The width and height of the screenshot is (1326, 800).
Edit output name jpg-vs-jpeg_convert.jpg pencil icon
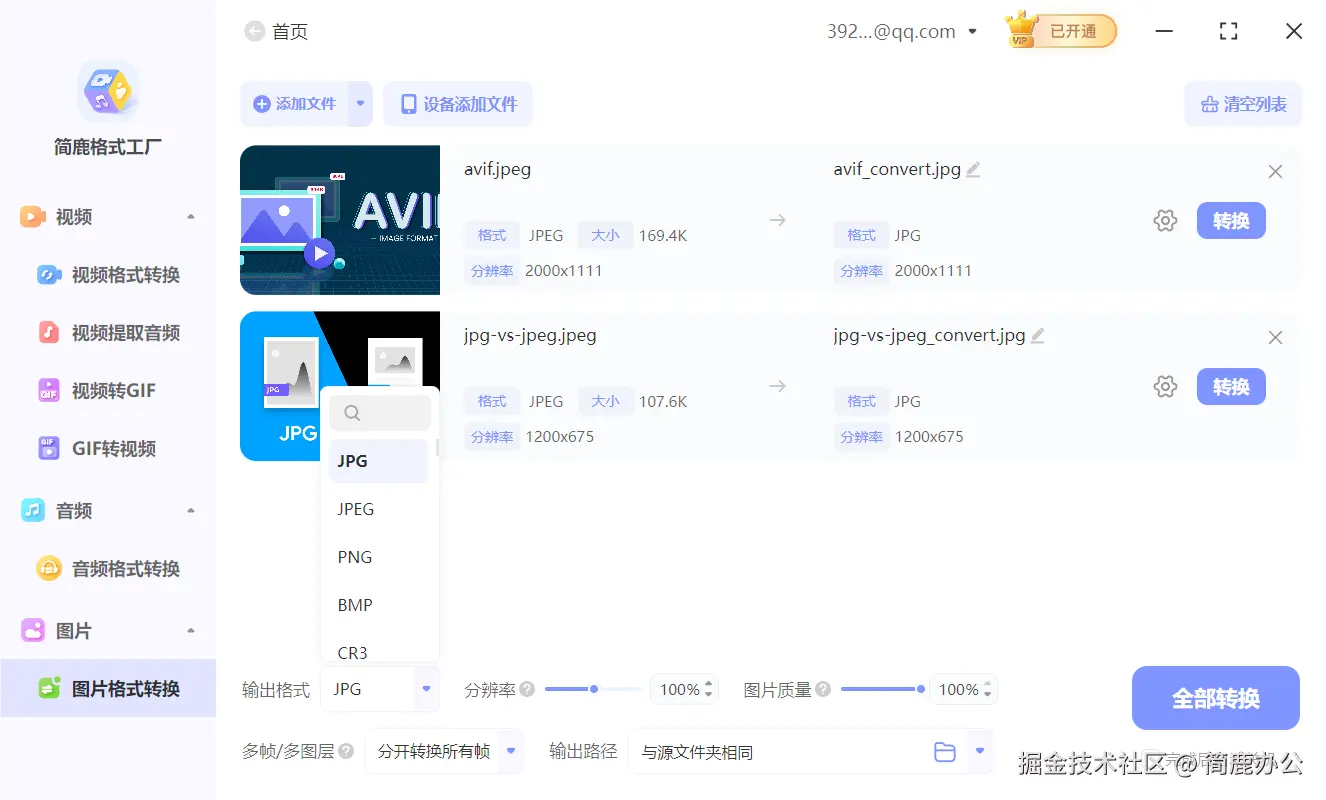(x=1038, y=336)
